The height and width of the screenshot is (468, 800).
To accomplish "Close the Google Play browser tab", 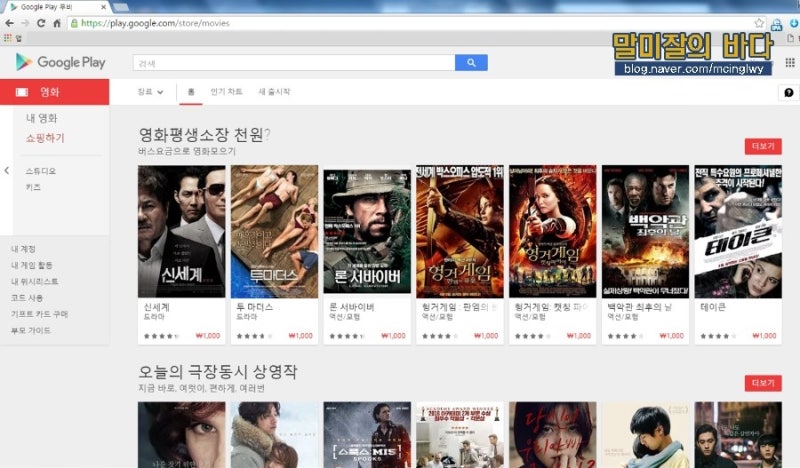I will [104, 7].
